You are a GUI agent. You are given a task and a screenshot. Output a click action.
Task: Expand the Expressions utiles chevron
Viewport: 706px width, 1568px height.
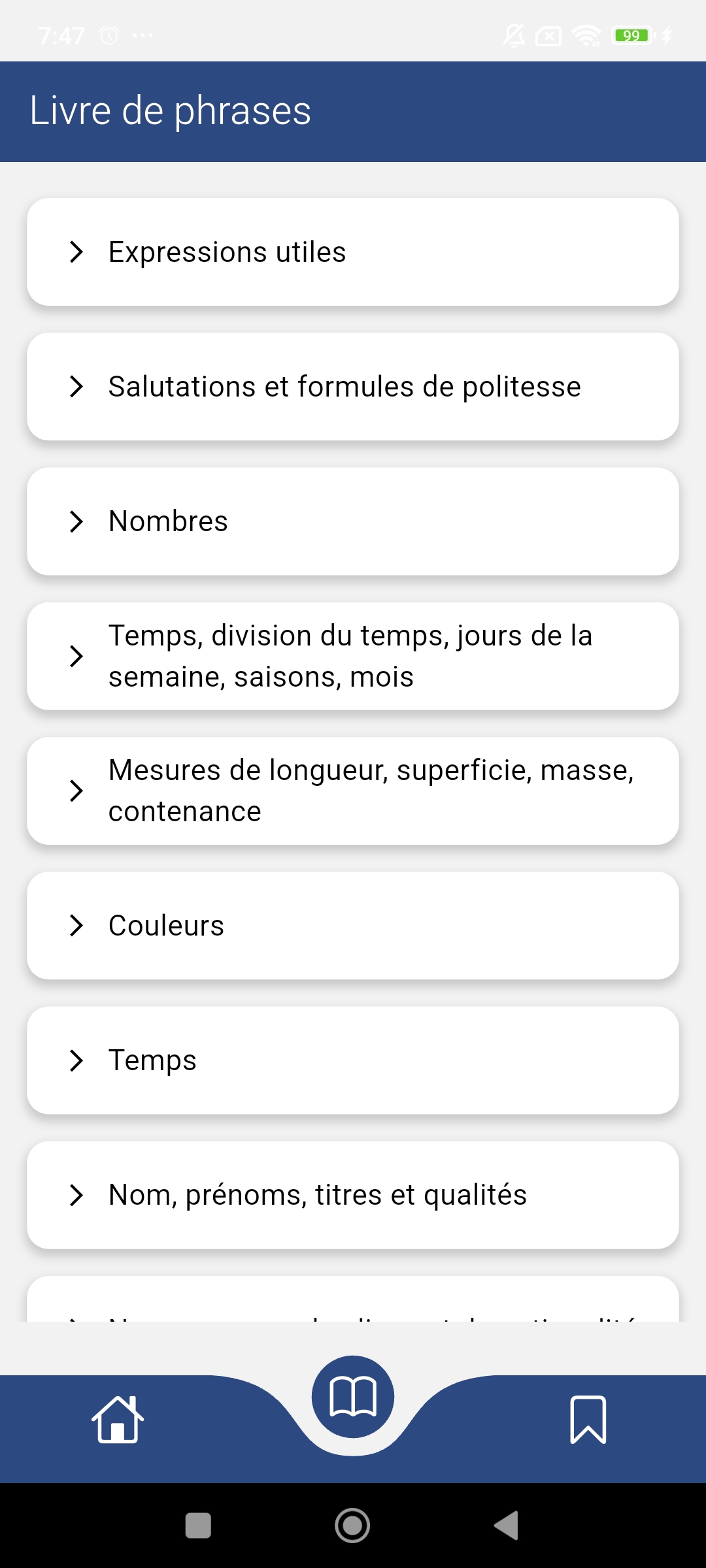[x=76, y=252]
